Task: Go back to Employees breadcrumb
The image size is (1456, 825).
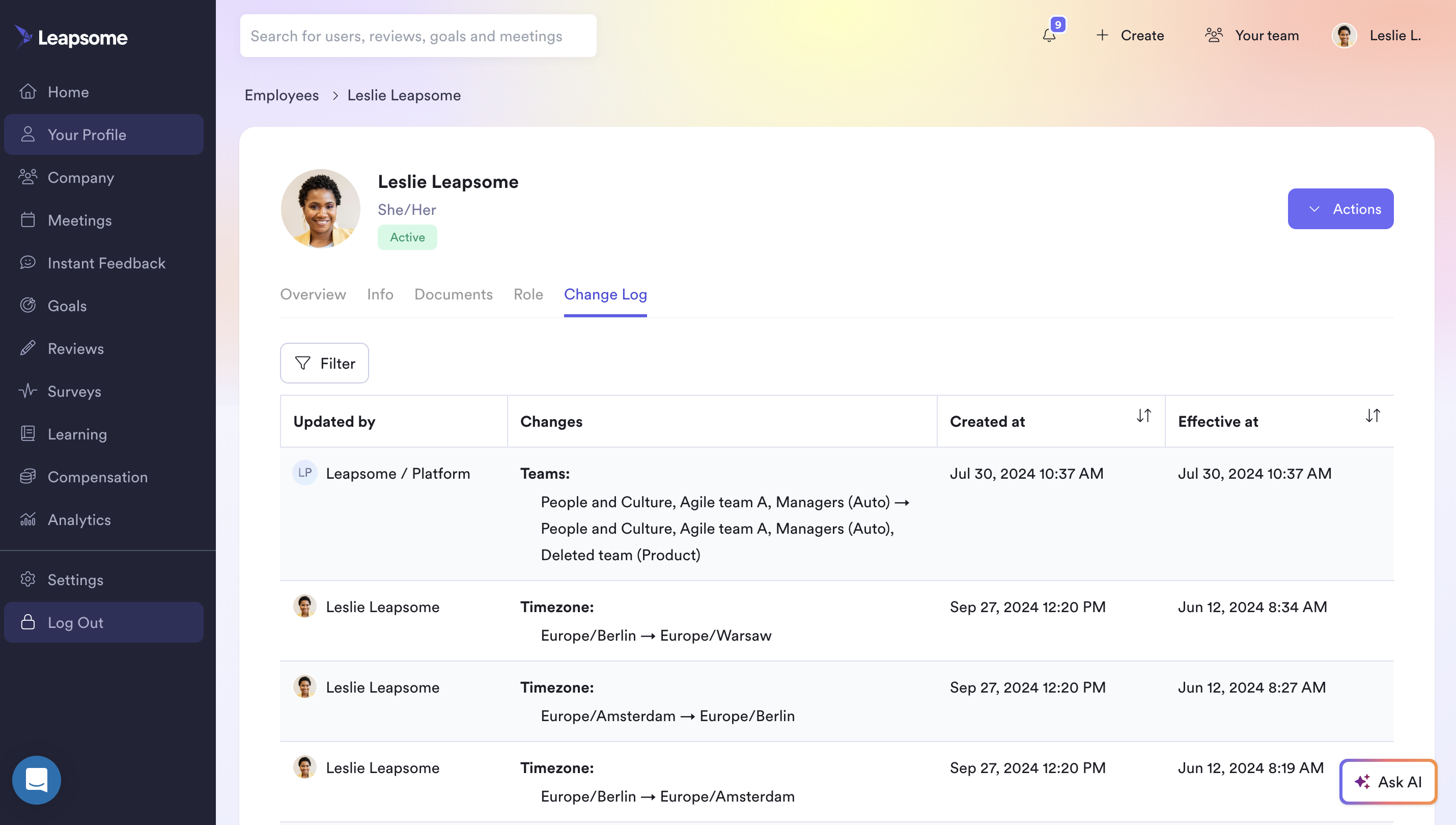Action: [x=282, y=95]
